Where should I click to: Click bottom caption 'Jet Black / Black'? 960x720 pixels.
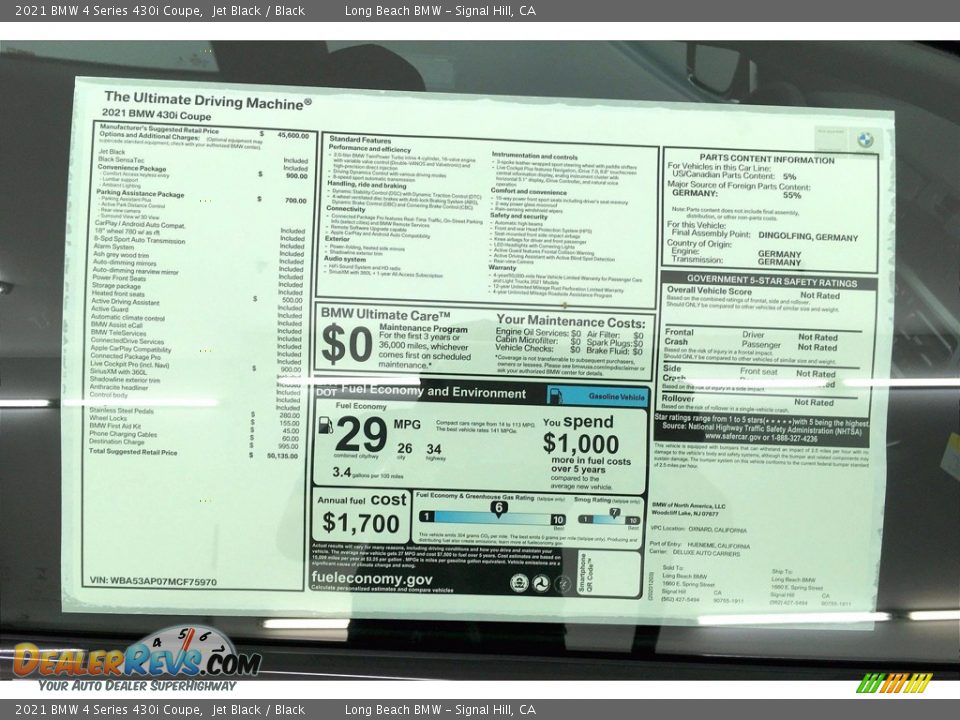point(258,710)
